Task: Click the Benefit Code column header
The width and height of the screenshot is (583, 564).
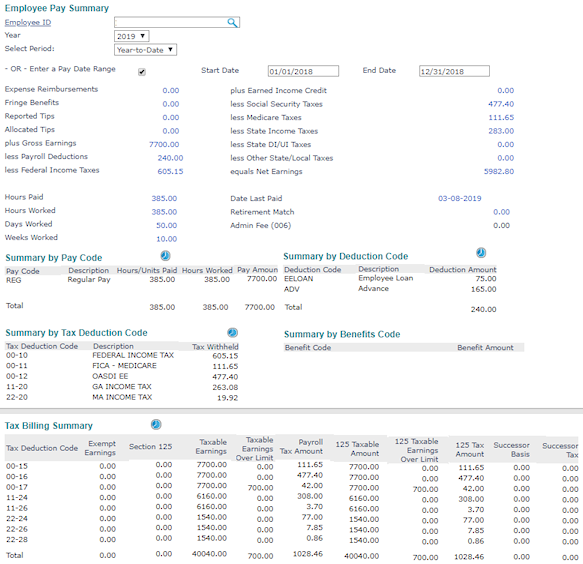Action: click(307, 348)
